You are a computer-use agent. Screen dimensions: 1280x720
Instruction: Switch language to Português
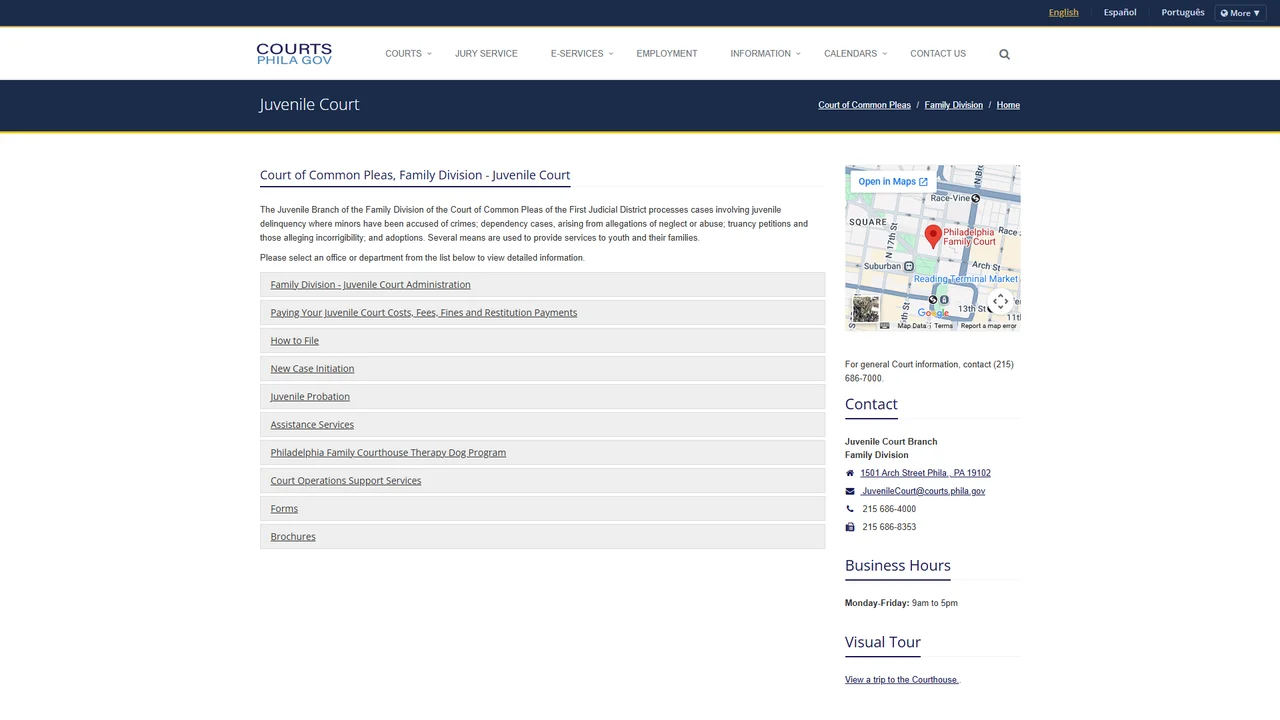(x=1183, y=13)
